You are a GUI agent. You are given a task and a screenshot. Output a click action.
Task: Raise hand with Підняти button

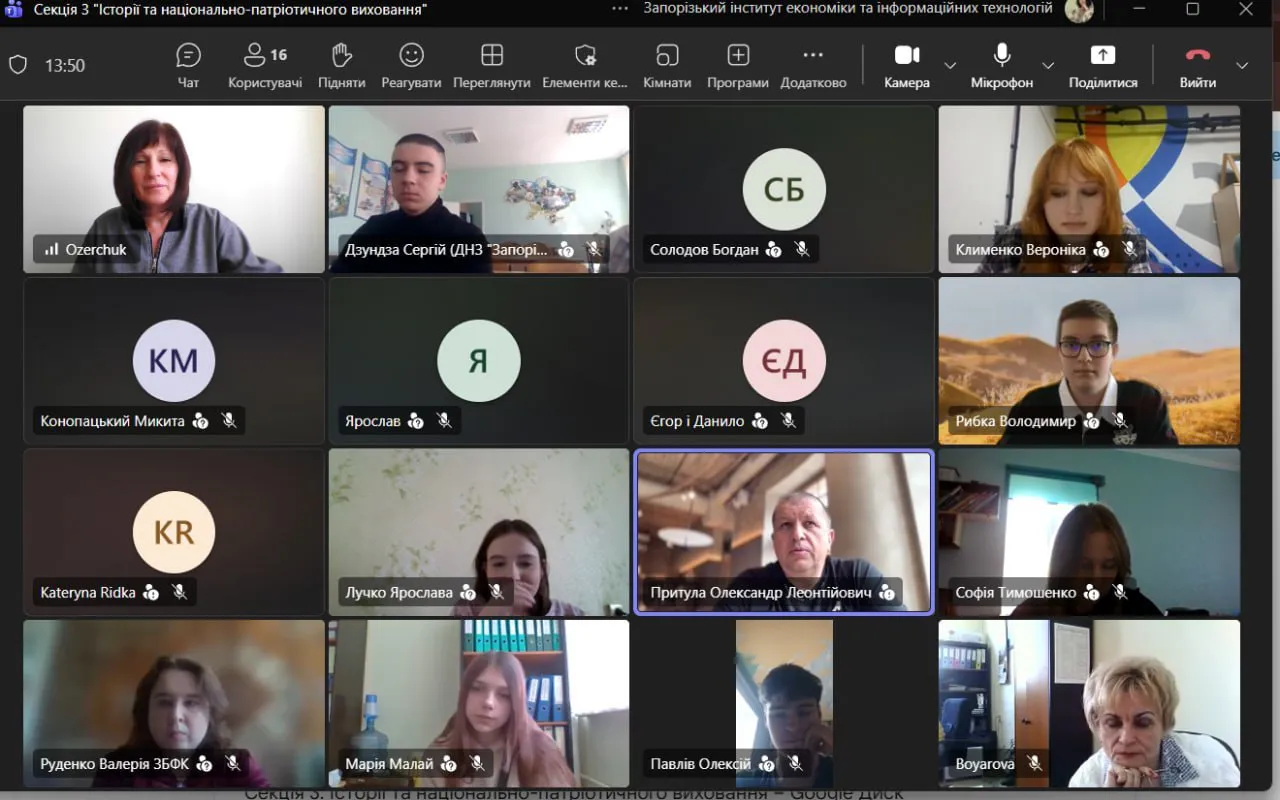coord(342,66)
